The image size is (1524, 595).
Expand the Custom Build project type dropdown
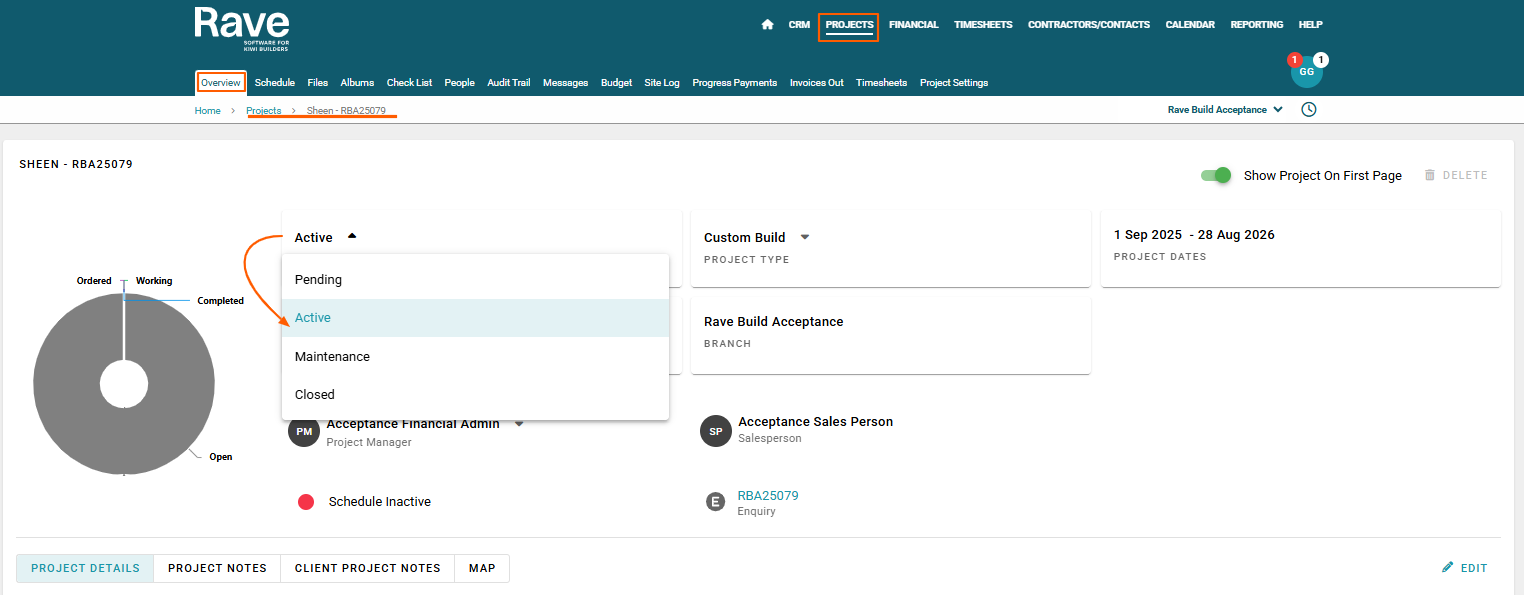[x=805, y=237]
